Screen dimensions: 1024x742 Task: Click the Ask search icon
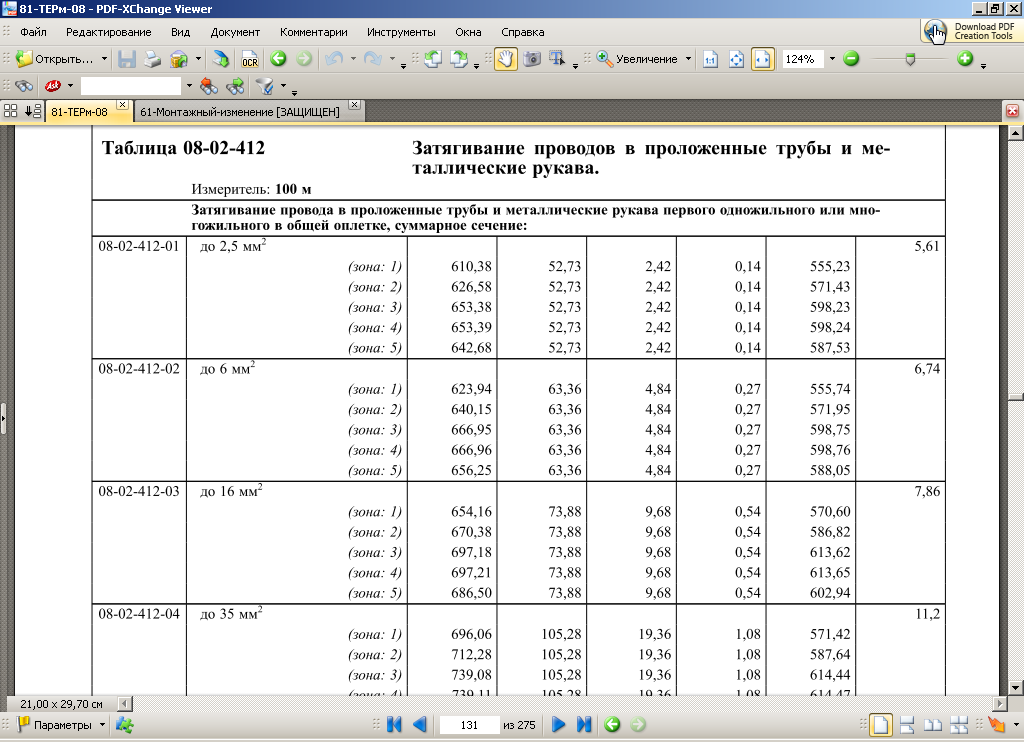coord(53,86)
